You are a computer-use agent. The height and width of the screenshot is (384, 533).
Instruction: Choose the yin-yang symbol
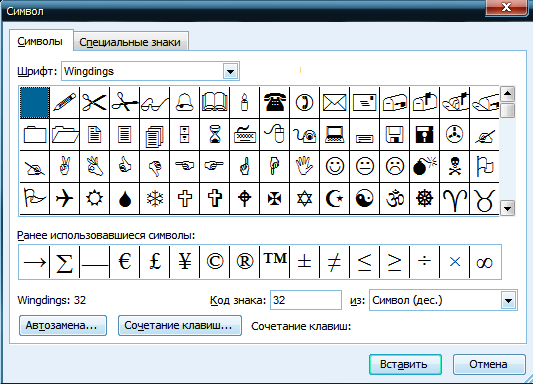click(x=364, y=198)
